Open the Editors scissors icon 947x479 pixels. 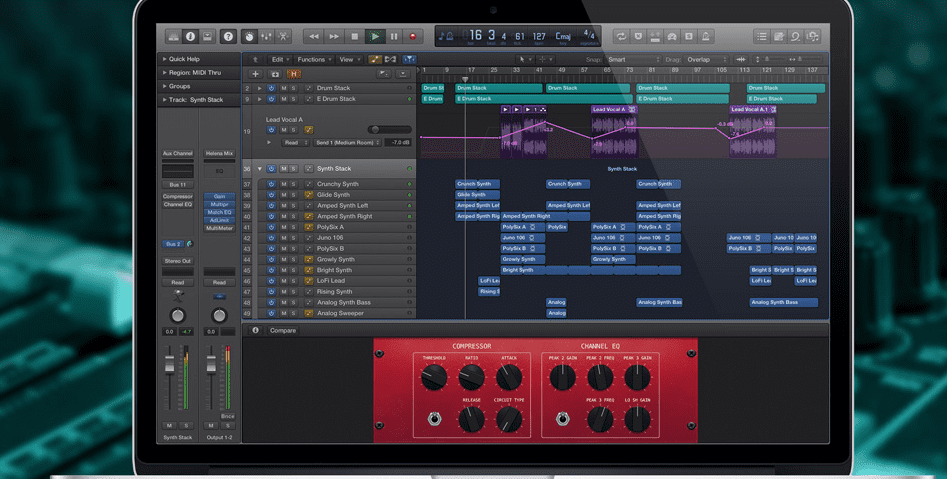[x=283, y=36]
